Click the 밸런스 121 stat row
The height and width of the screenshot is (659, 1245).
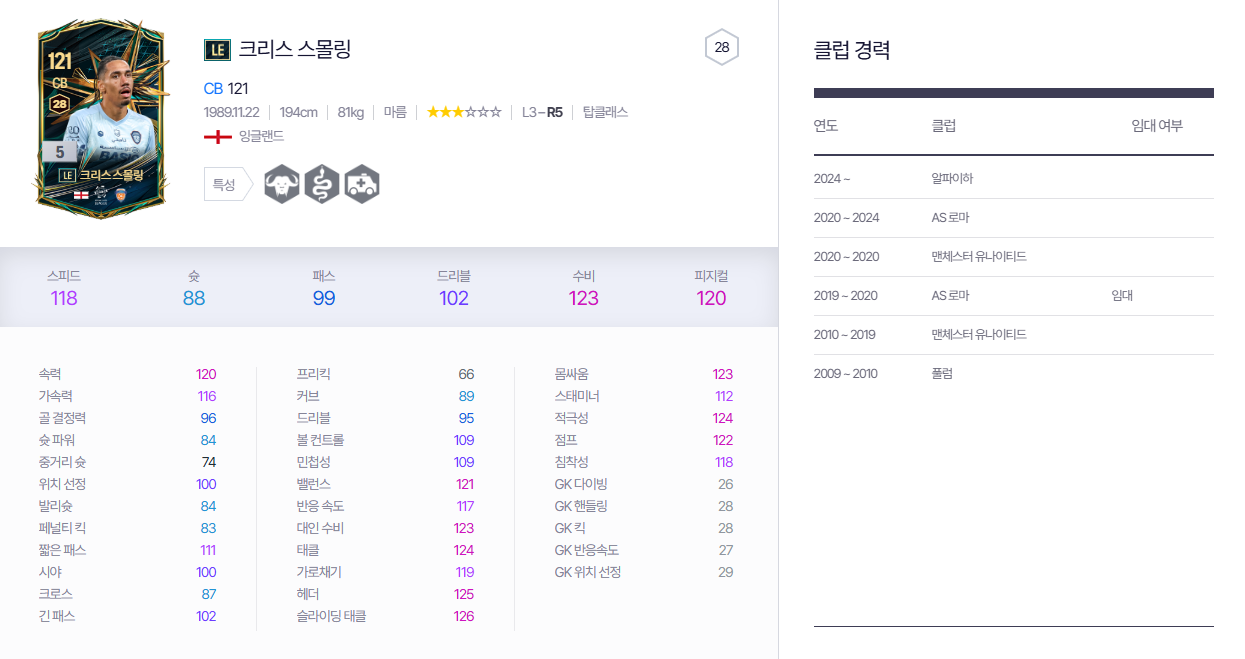coord(385,484)
